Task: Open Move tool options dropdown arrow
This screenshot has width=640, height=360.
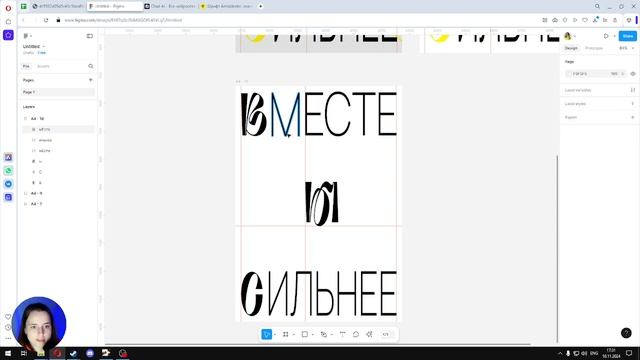Action: pos(275,335)
